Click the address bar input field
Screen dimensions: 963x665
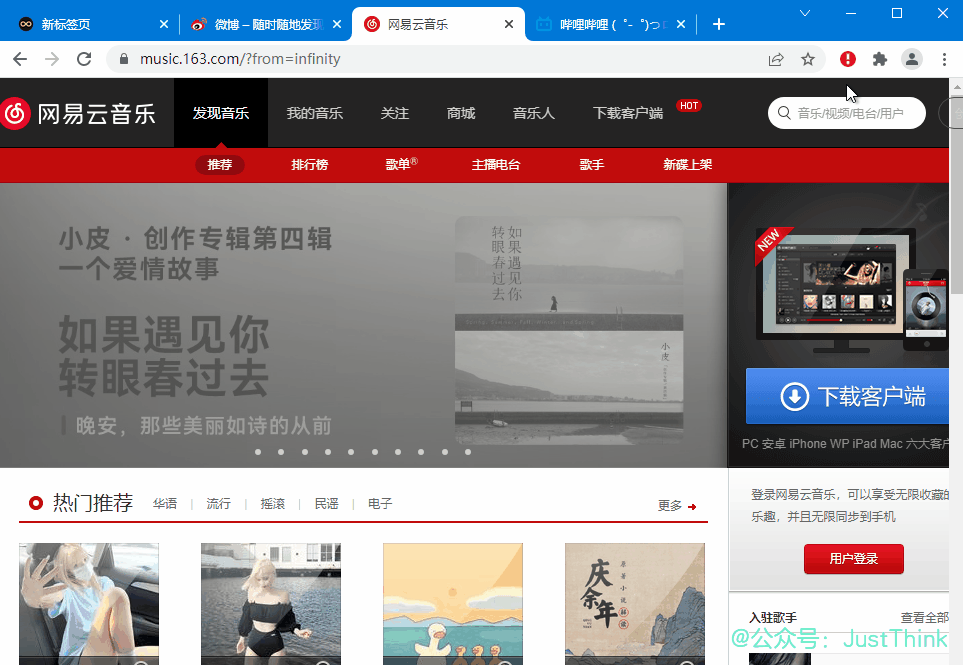tap(300, 59)
